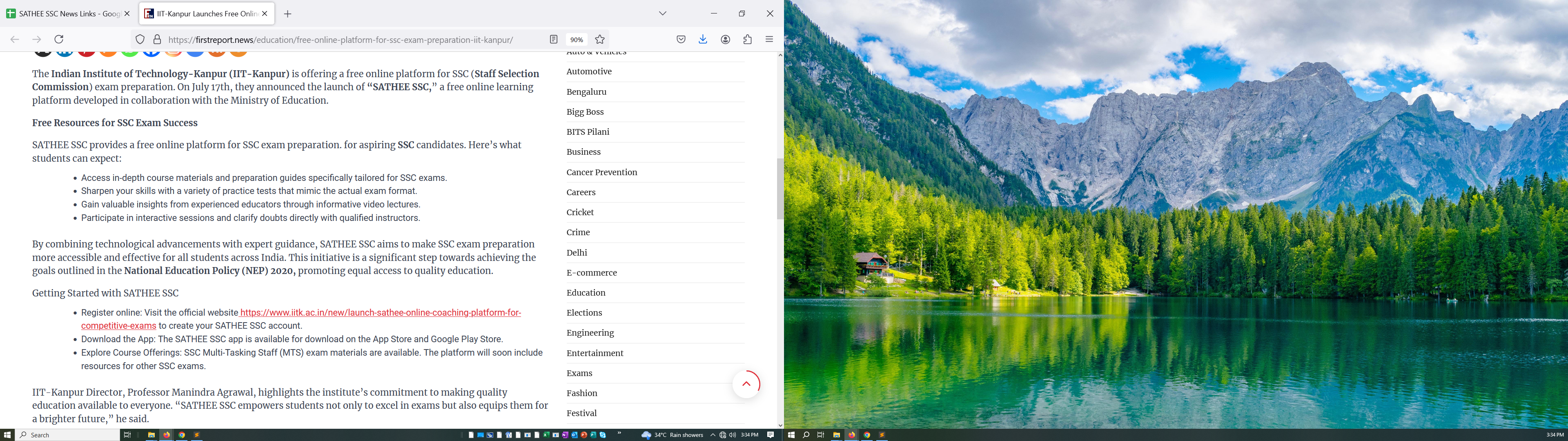Open the Entertainment category link
Screen dimensions: 1568x441
[595, 353]
